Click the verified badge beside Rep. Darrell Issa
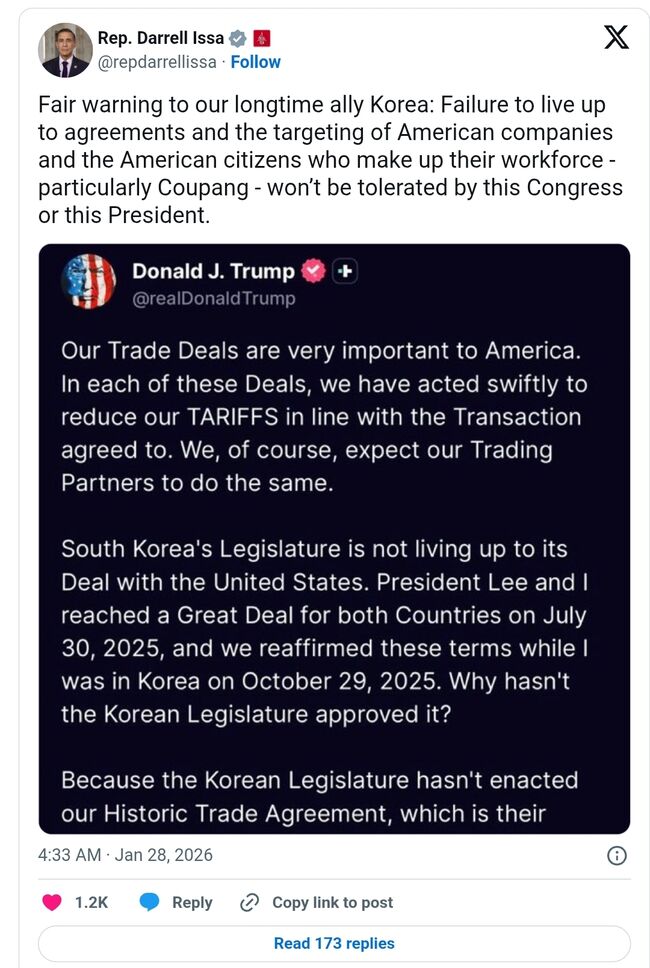The width and height of the screenshot is (650, 968). [x=237, y=39]
